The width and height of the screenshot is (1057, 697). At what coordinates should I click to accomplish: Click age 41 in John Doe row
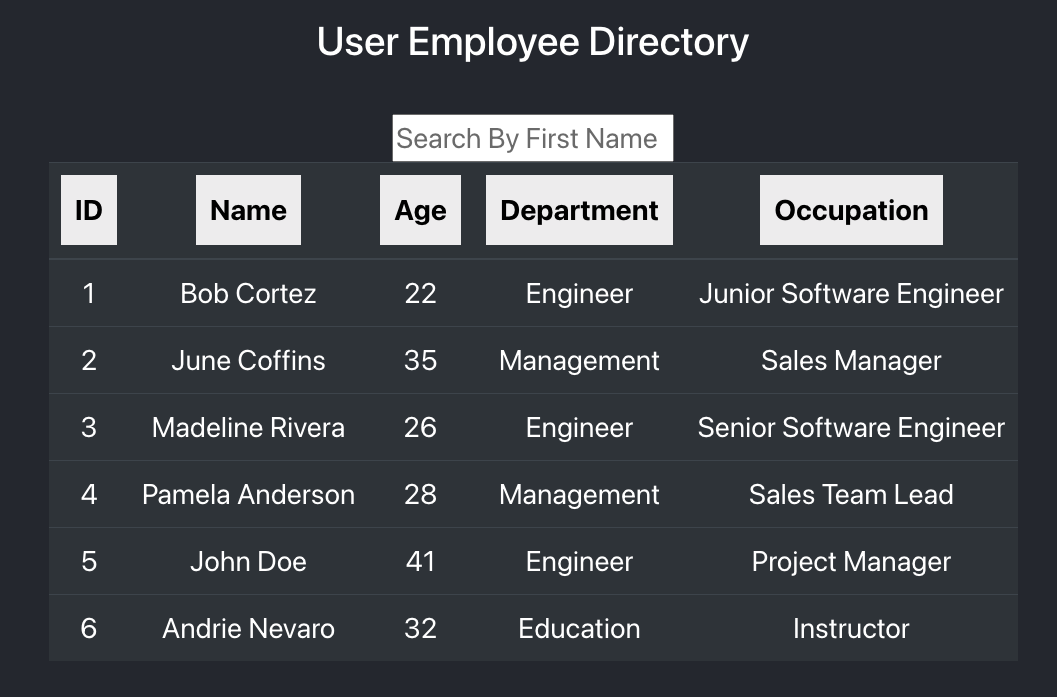coord(421,562)
